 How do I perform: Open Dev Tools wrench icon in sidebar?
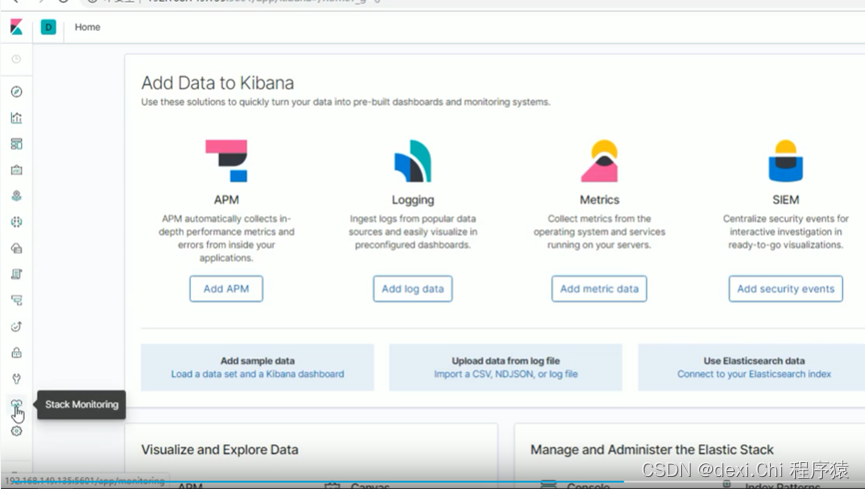click(17, 379)
